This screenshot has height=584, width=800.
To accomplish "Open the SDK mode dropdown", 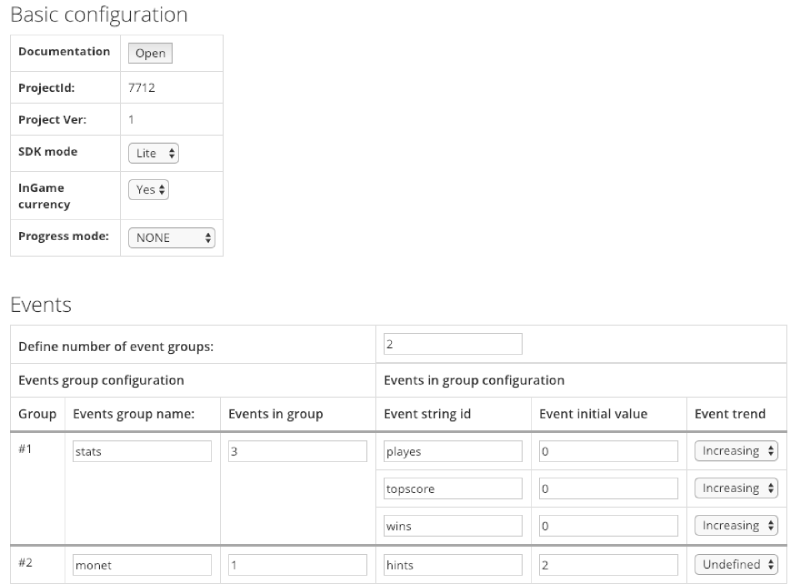I will click(x=153, y=152).
